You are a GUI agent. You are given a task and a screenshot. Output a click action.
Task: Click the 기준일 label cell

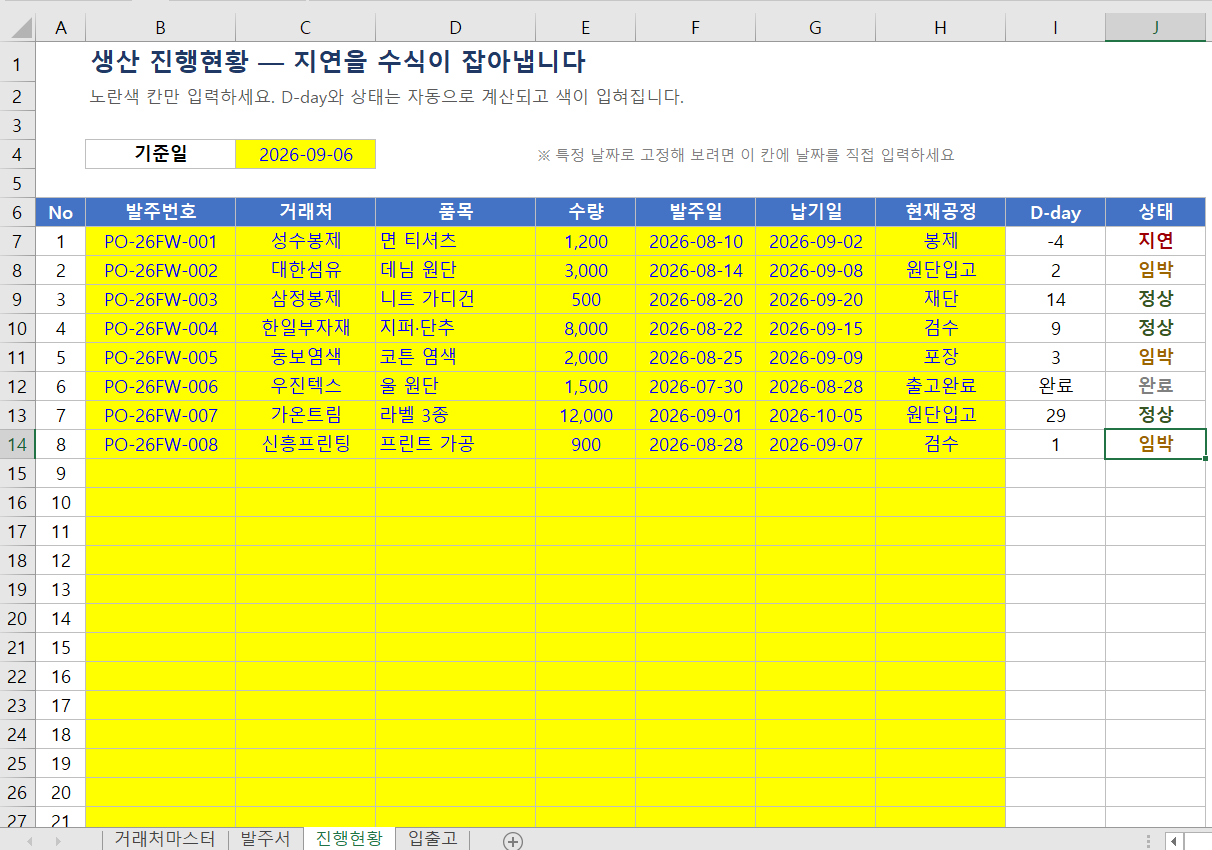[161, 155]
